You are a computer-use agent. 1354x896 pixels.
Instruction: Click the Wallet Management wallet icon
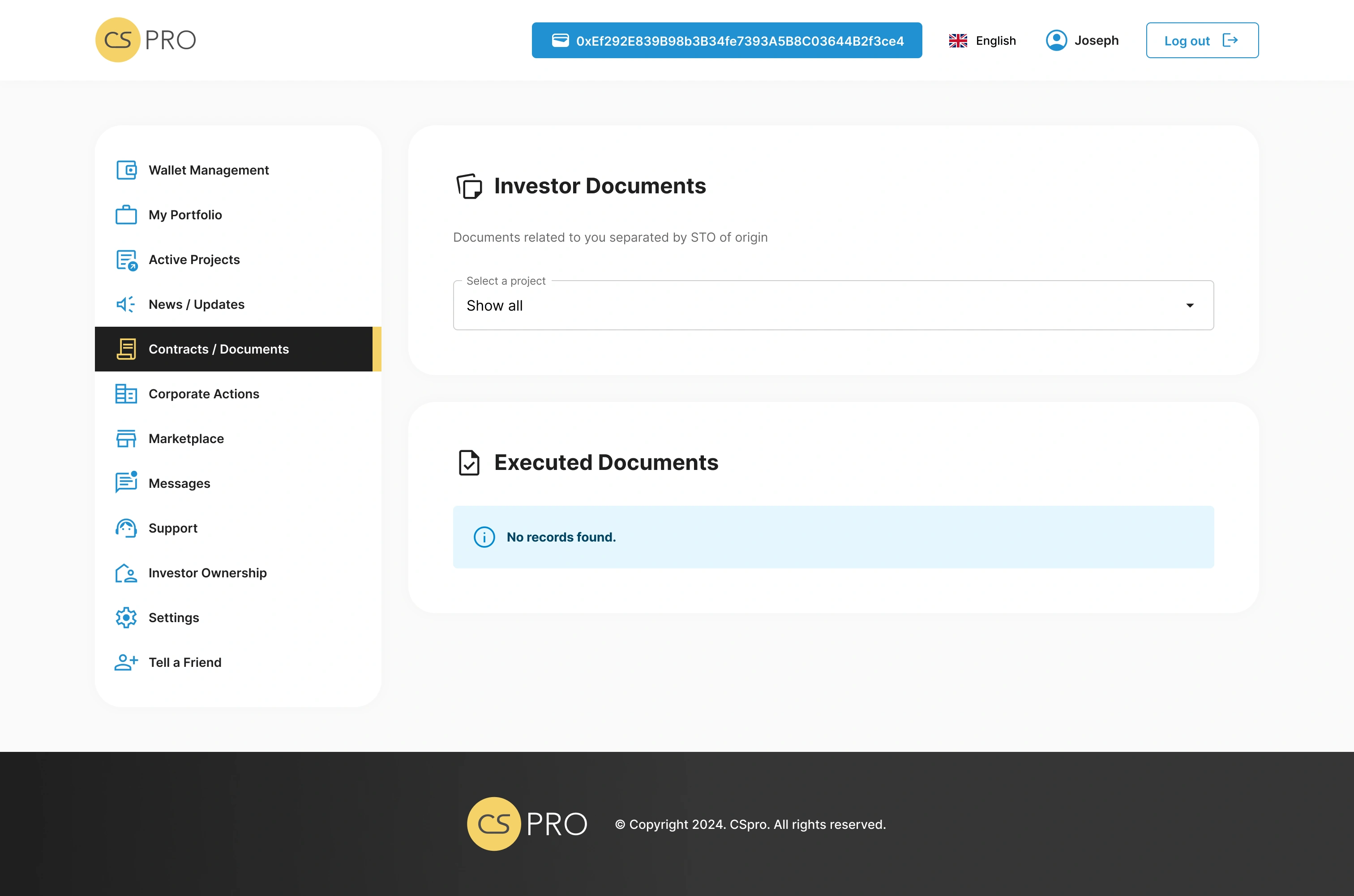[x=126, y=170]
